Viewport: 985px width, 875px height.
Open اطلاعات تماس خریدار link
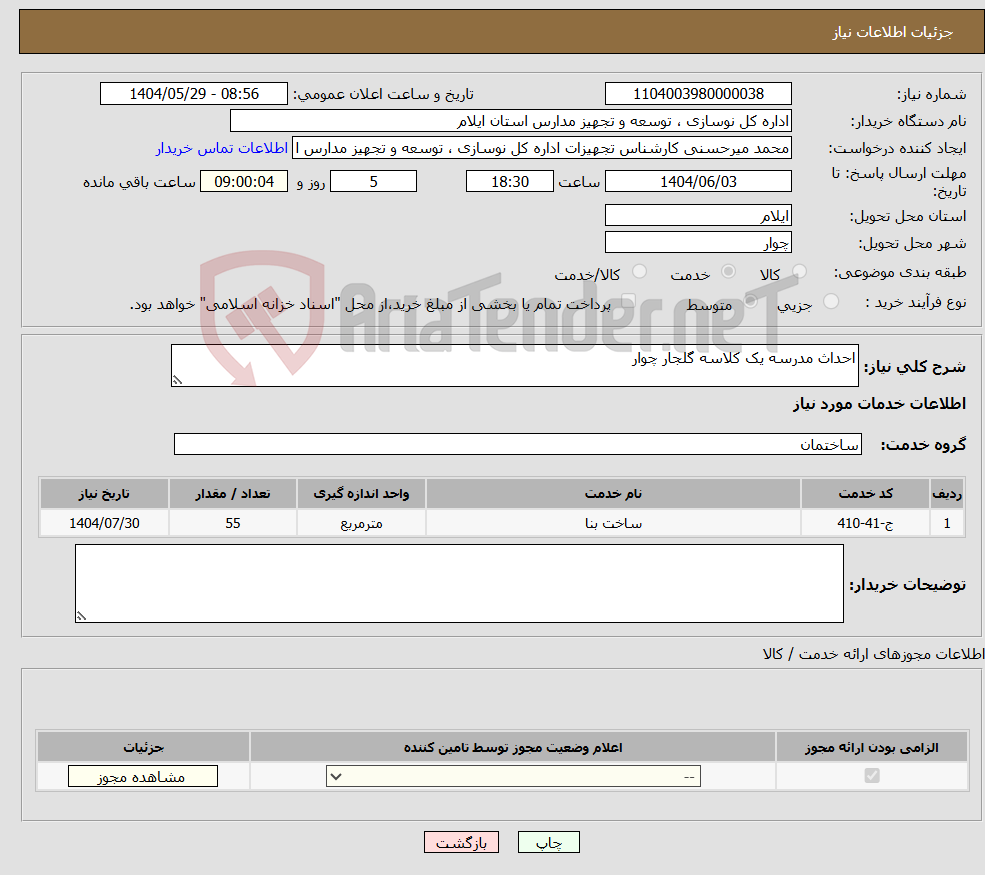click(222, 148)
